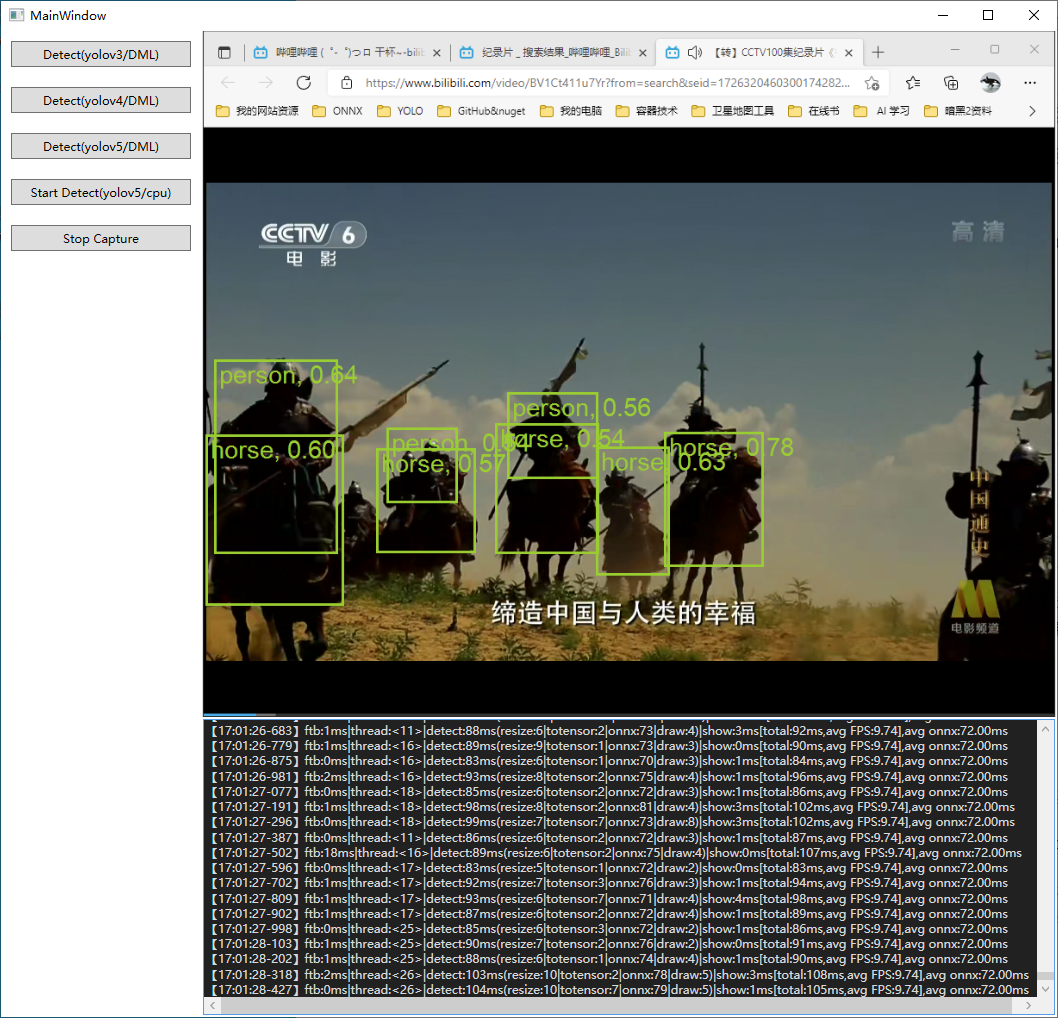The image size is (1058, 1018).
Task: Click the browser profile avatar
Action: point(990,83)
